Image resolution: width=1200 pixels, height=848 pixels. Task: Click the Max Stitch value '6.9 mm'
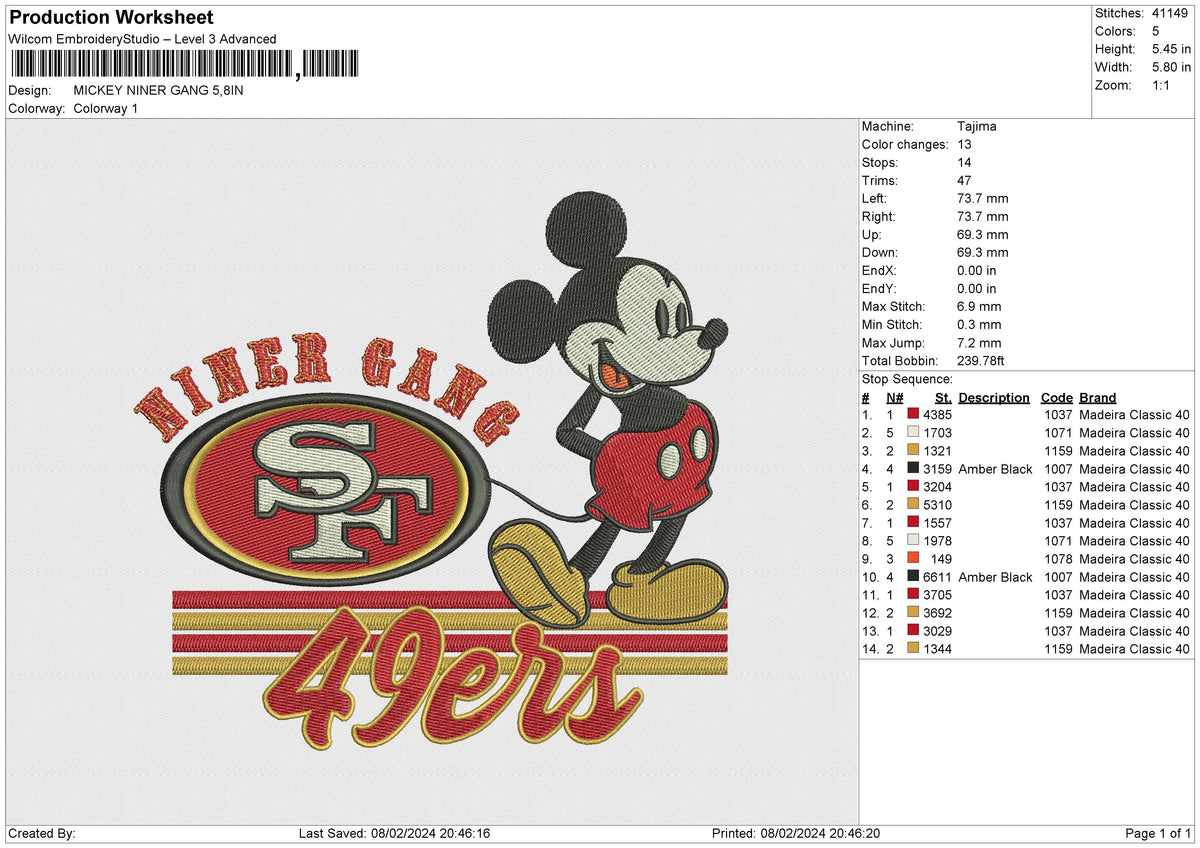979,306
